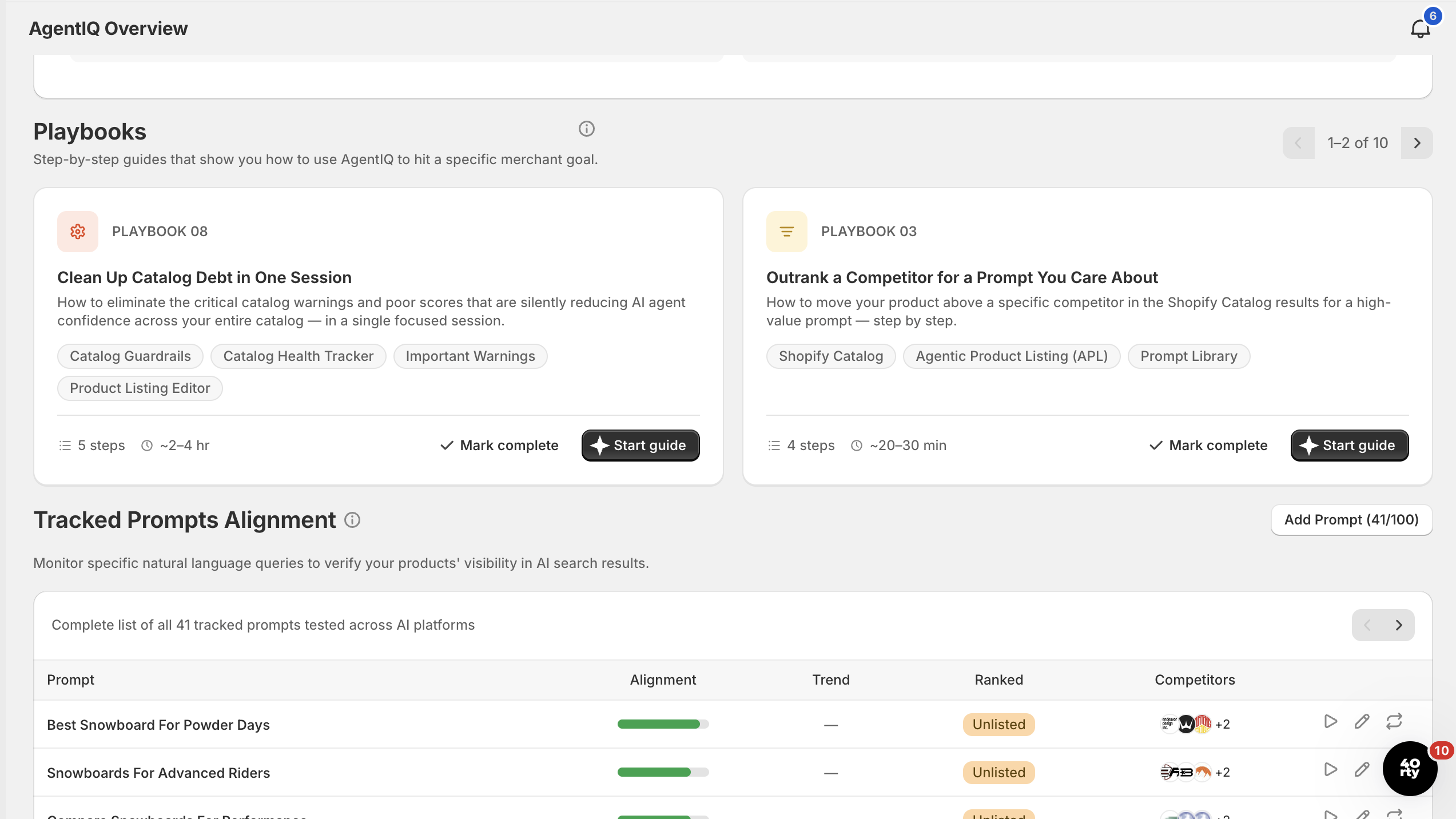The width and height of the screenshot is (1456, 819).
Task: Select the Agentic Product Listing (APL) tag
Action: (x=1012, y=356)
